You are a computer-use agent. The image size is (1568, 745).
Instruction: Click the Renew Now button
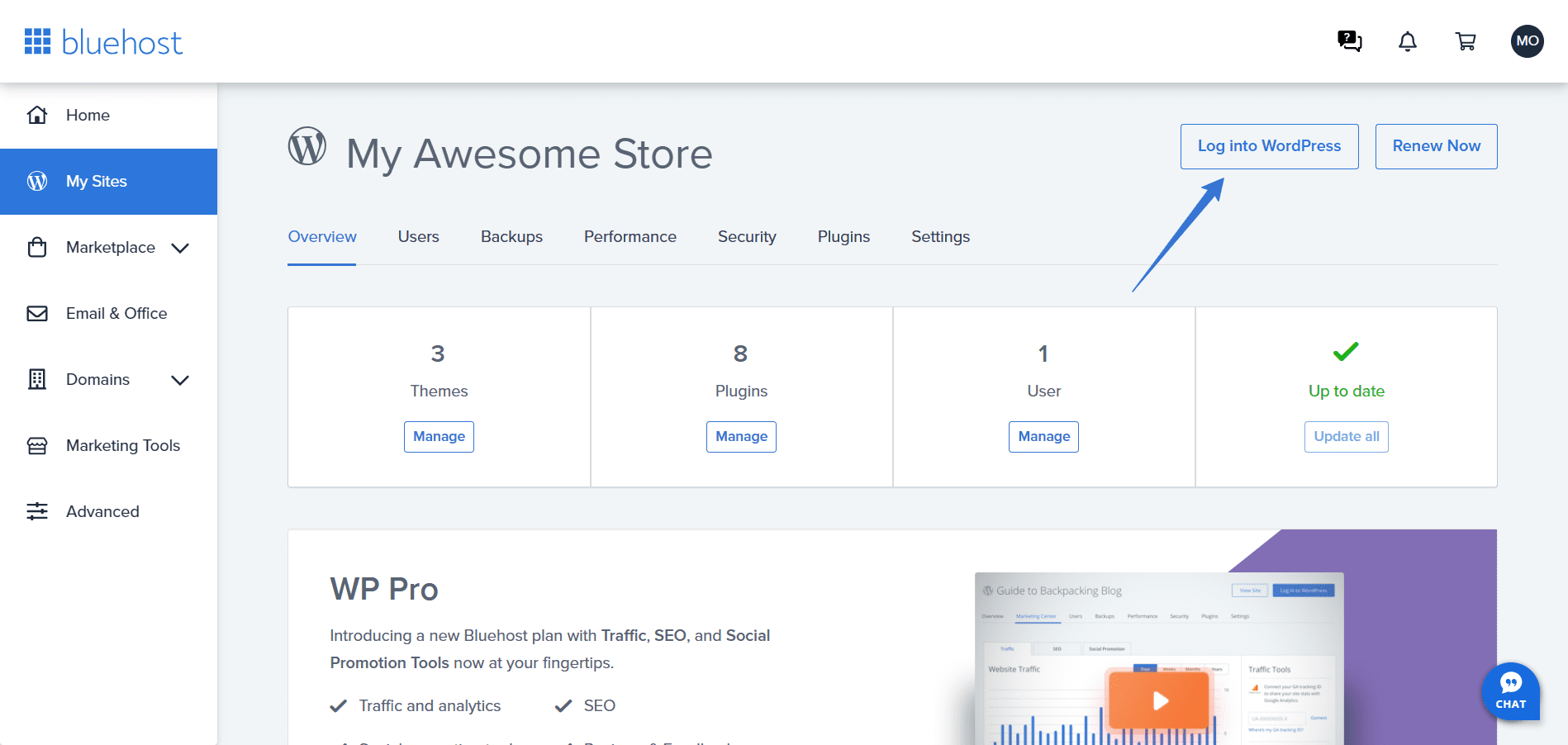[x=1436, y=146]
